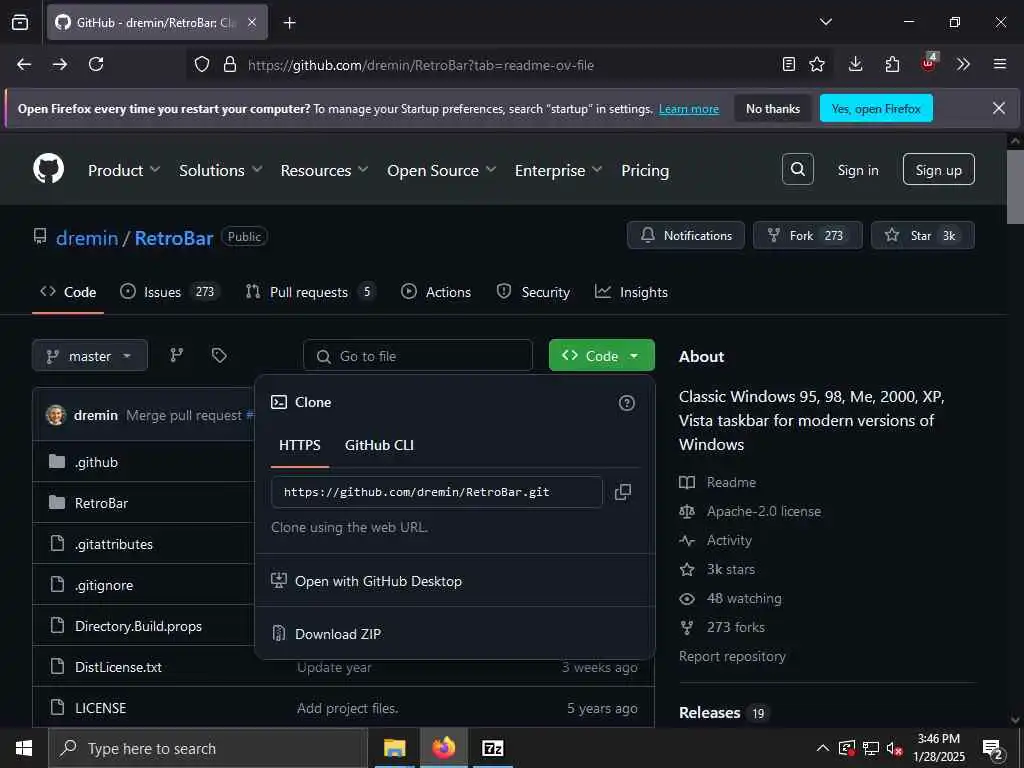Open the Pricing link
This screenshot has width=1024, height=768.
click(645, 170)
